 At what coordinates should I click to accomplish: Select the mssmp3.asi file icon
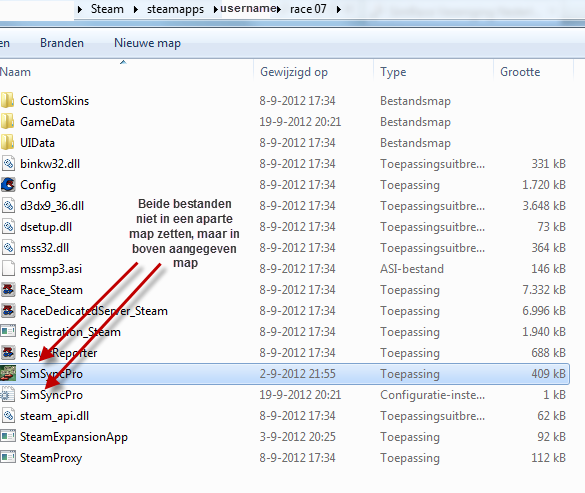click(8, 269)
